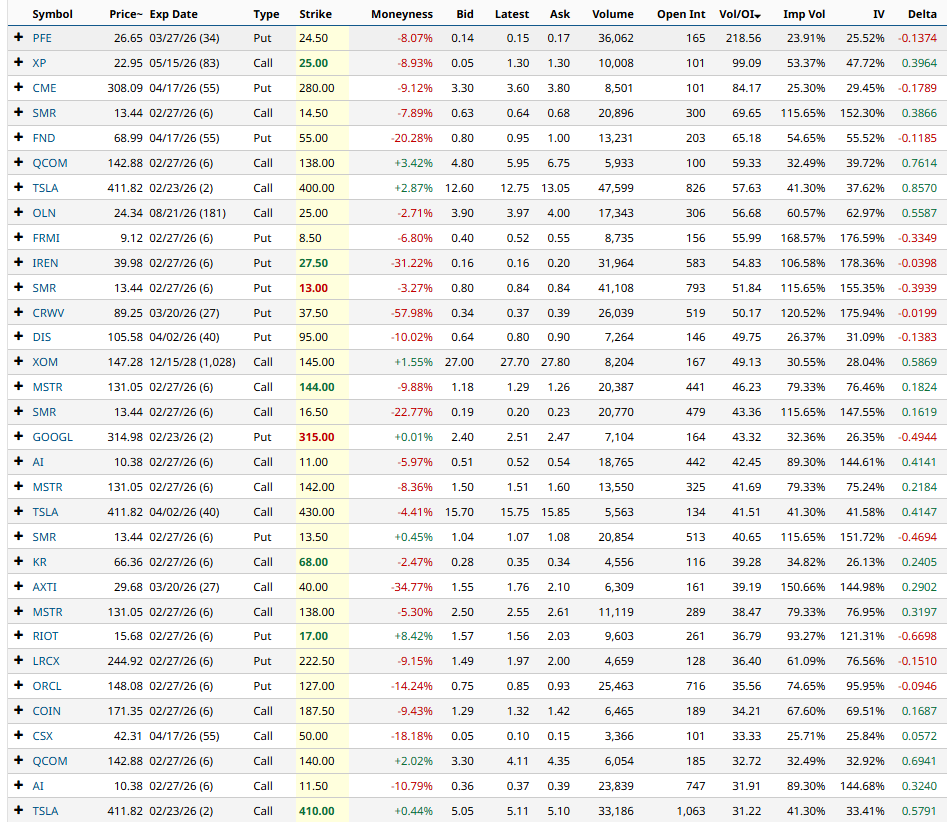Viewport: 947px width, 822px height.
Task: Open the XP symbol link
Action: pos(39,63)
